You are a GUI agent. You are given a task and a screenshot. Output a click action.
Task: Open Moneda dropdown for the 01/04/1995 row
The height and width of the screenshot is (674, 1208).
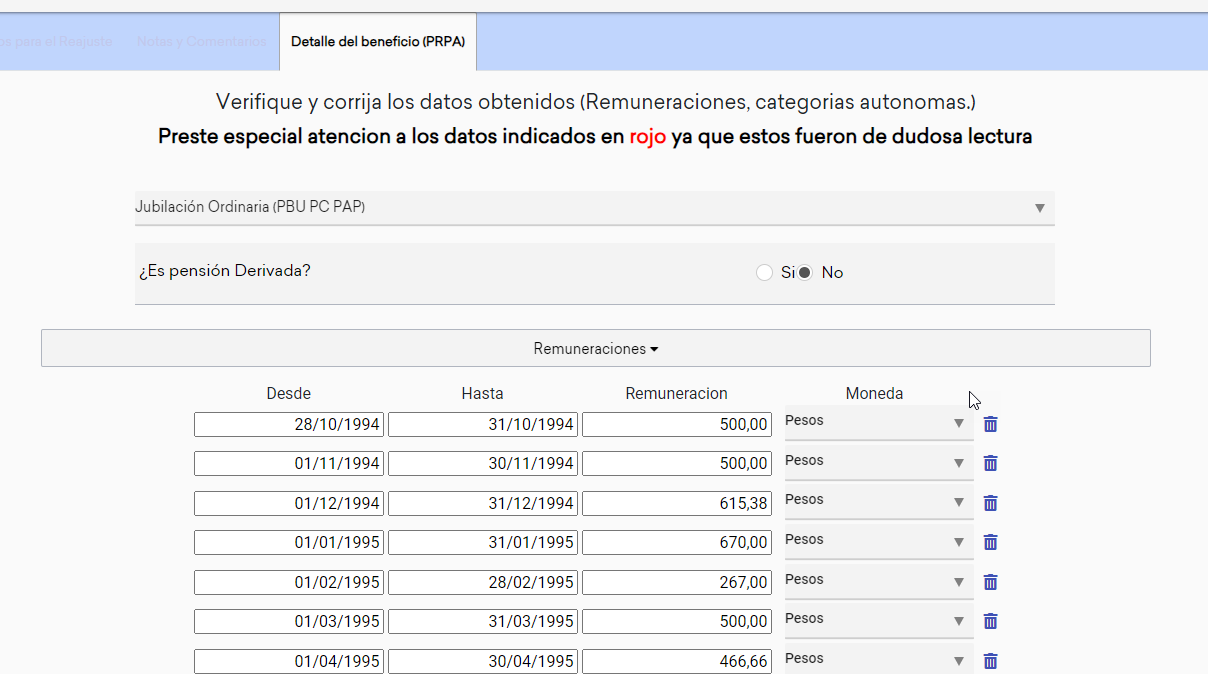[x=878, y=659]
